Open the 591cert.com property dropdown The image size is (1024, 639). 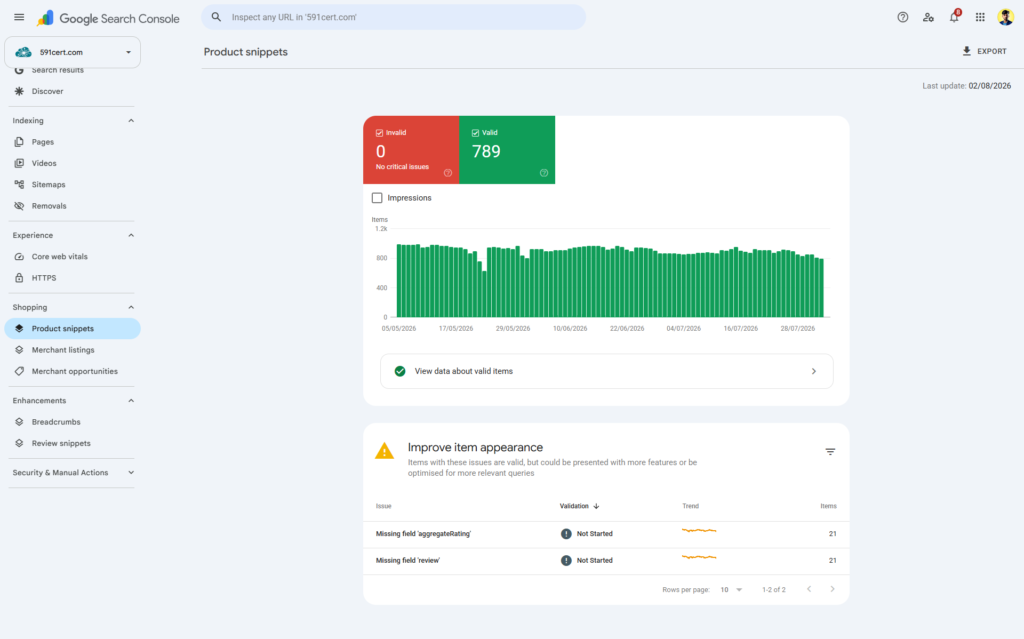coord(72,52)
